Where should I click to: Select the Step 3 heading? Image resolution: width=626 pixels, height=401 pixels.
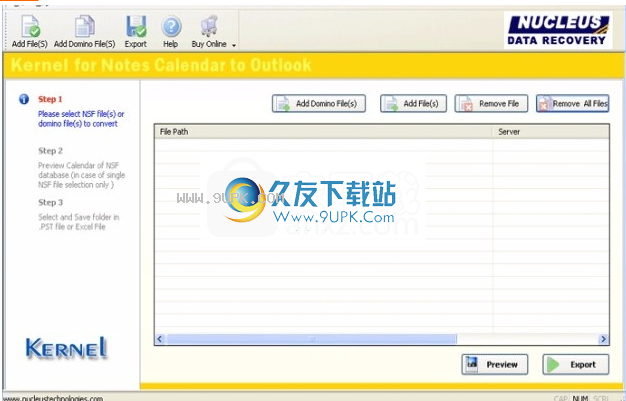(x=50, y=202)
